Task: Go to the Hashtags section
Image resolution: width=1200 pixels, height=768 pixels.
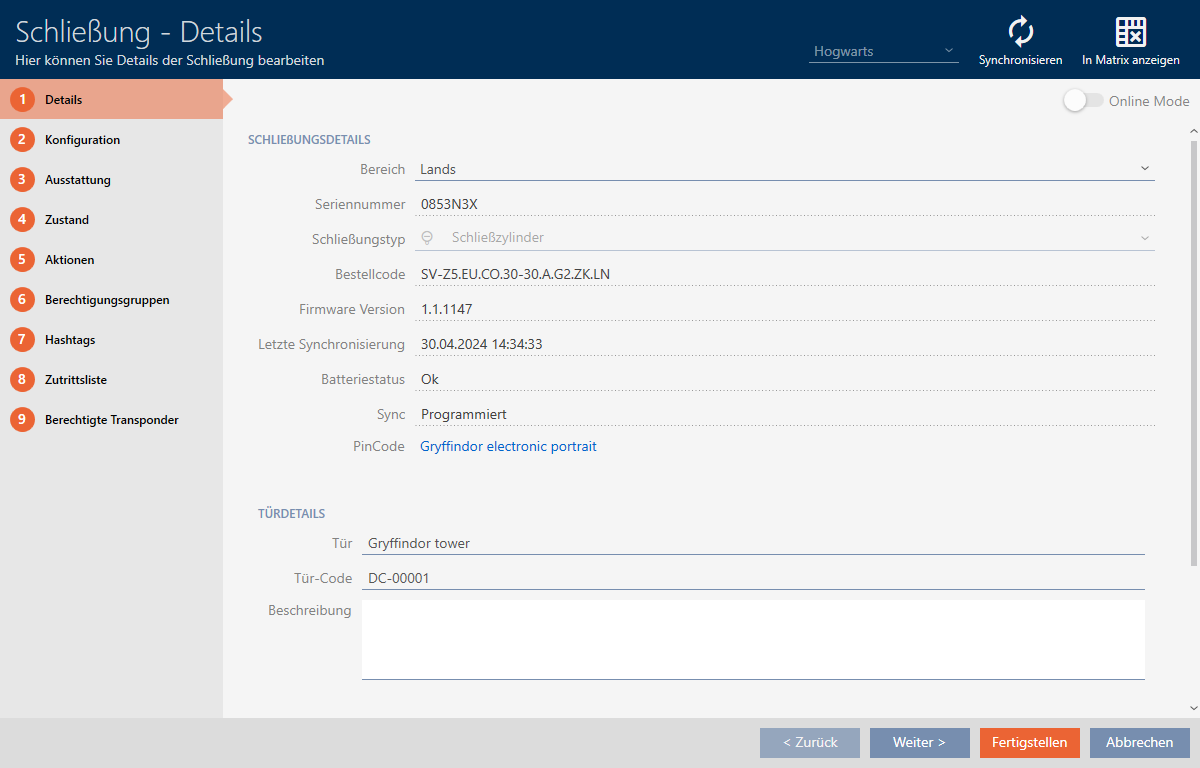Action: click(70, 340)
